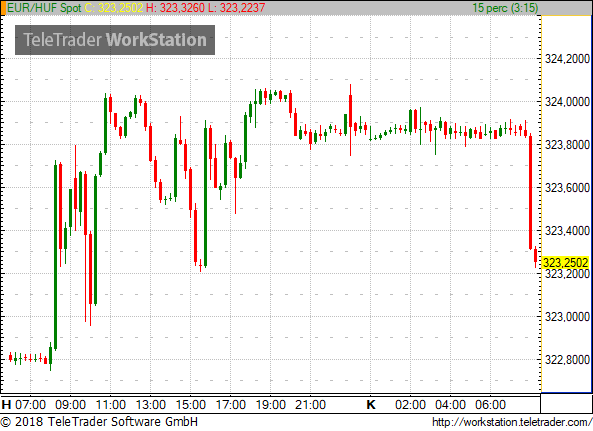
Task: Click the tall green candle after 07:00
Action: 56,256
